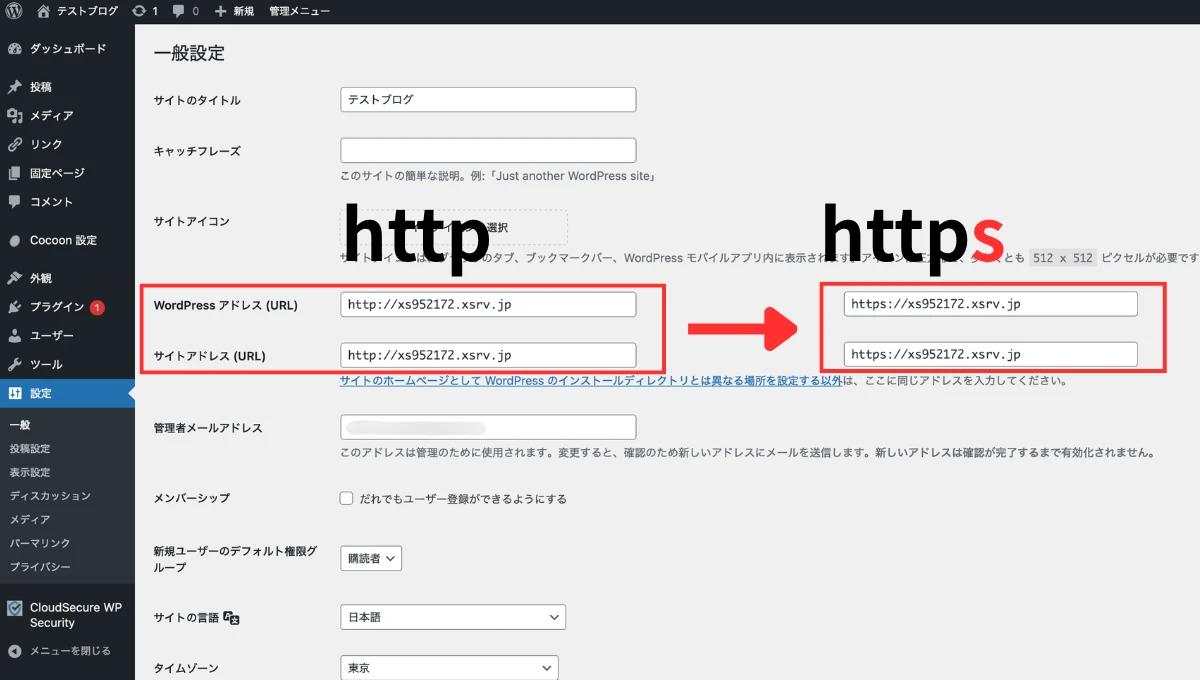Viewport: 1200px width, 680px height.
Task: Click the home icon beside テストブログ
Action: coord(43,11)
